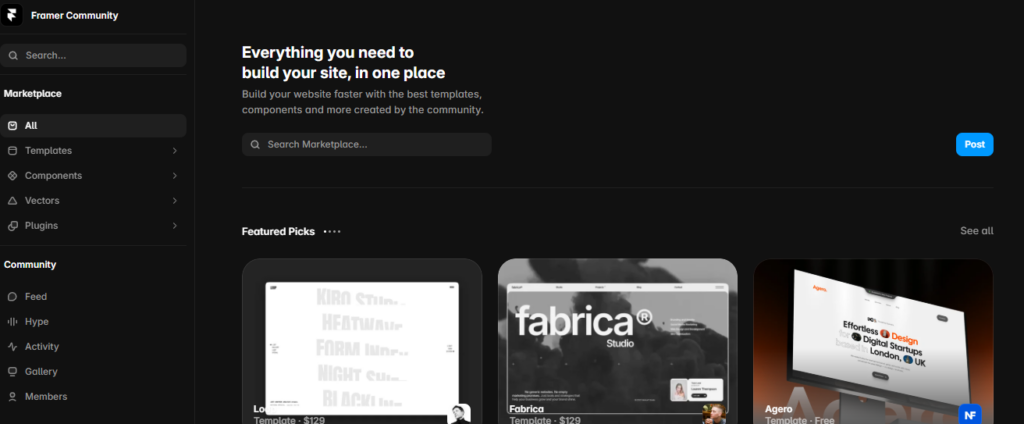Click the Hype bars icon
The height and width of the screenshot is (424, 1024).
tap(12, 321)
